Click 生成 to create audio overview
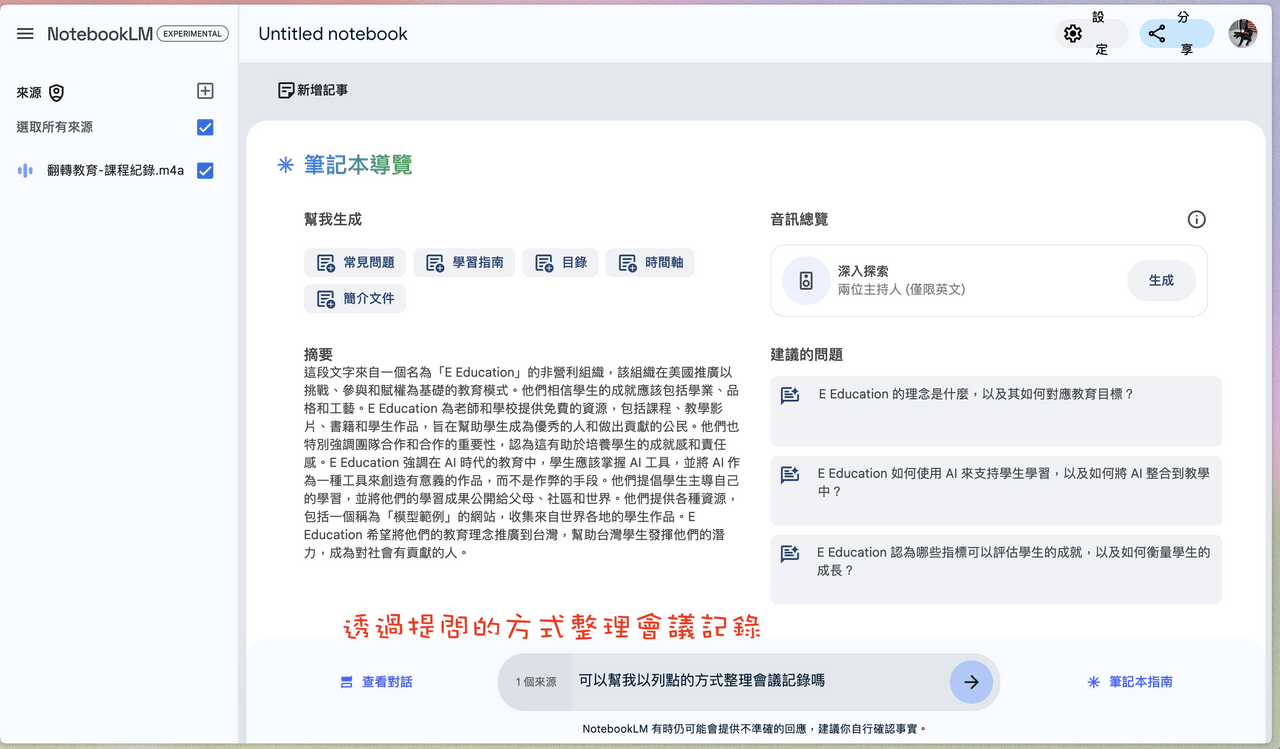This screenshot has width=1280, height=749. pos(1161,281)
